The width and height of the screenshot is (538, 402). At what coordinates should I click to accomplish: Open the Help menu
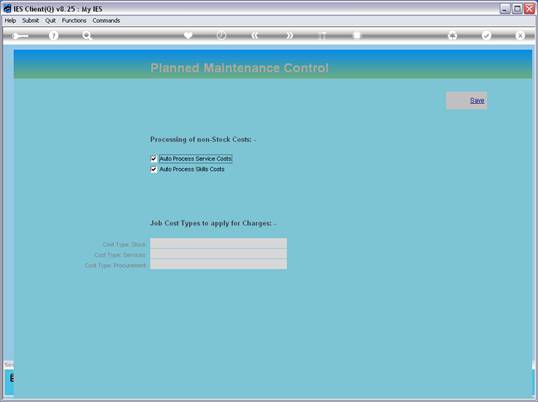10,21
